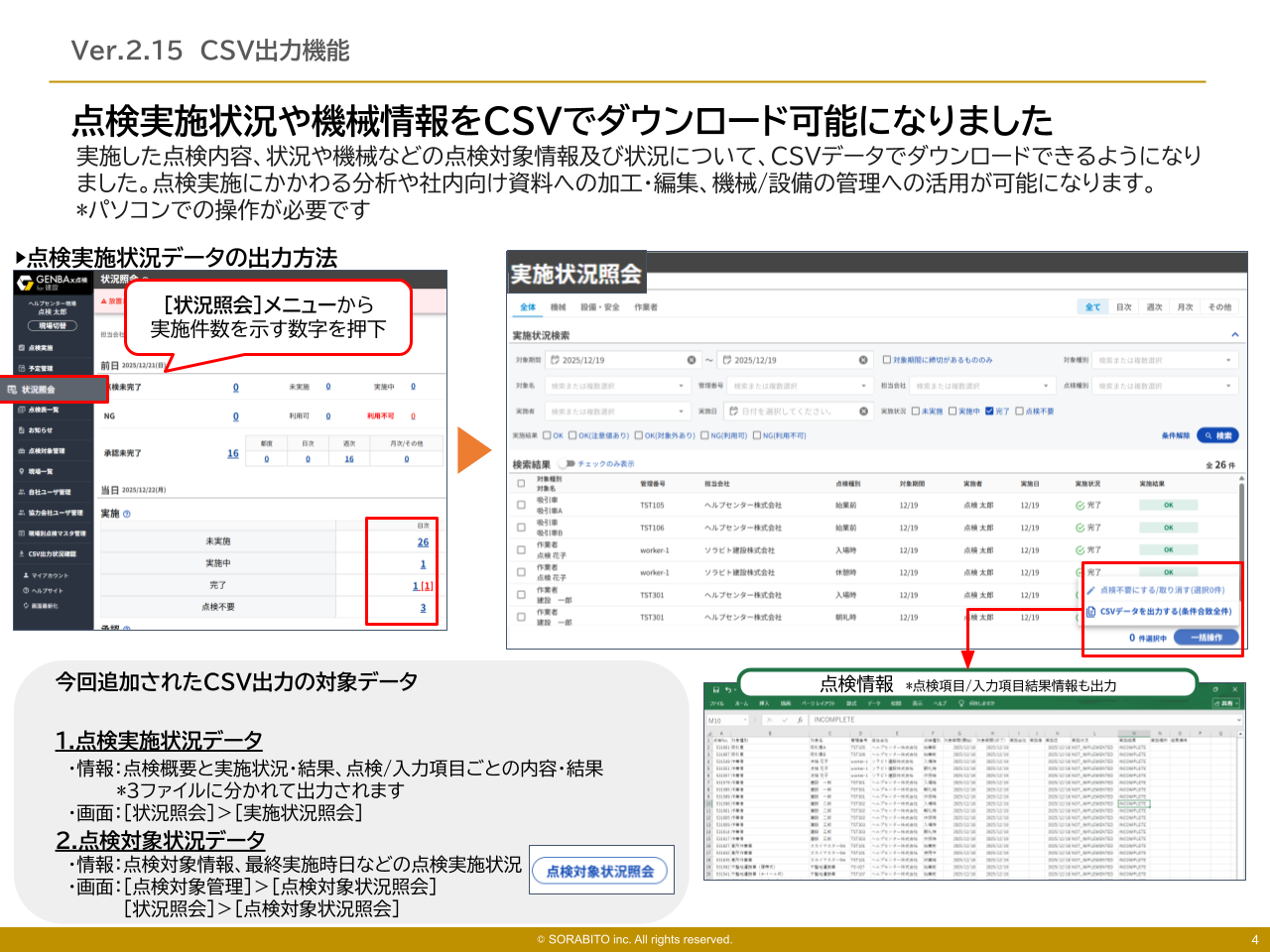
Task: Click the map pin icon for 現場一覧
Action: tap(21, 471)
